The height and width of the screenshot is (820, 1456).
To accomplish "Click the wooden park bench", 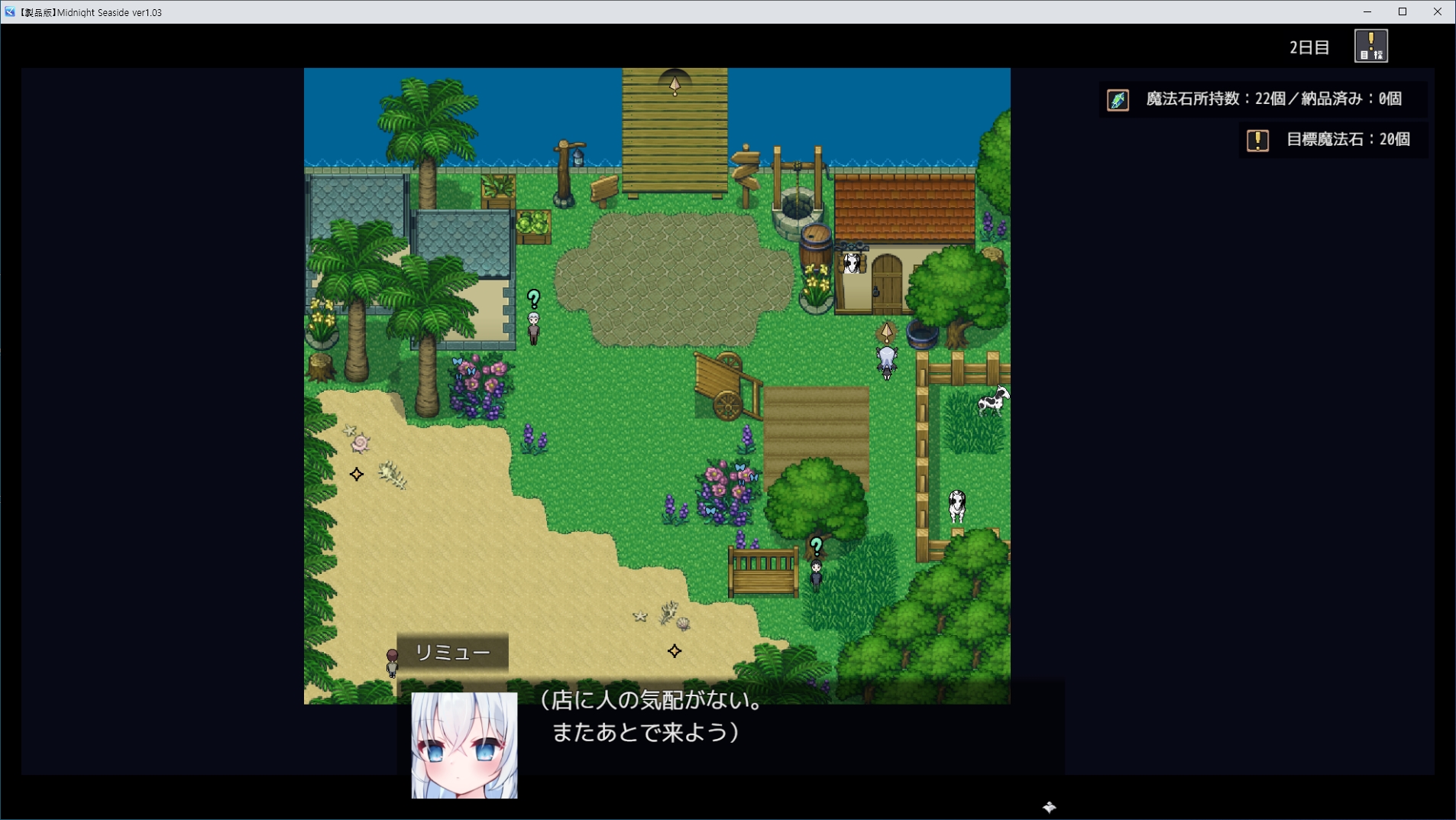I will click(x=763, y=573).
